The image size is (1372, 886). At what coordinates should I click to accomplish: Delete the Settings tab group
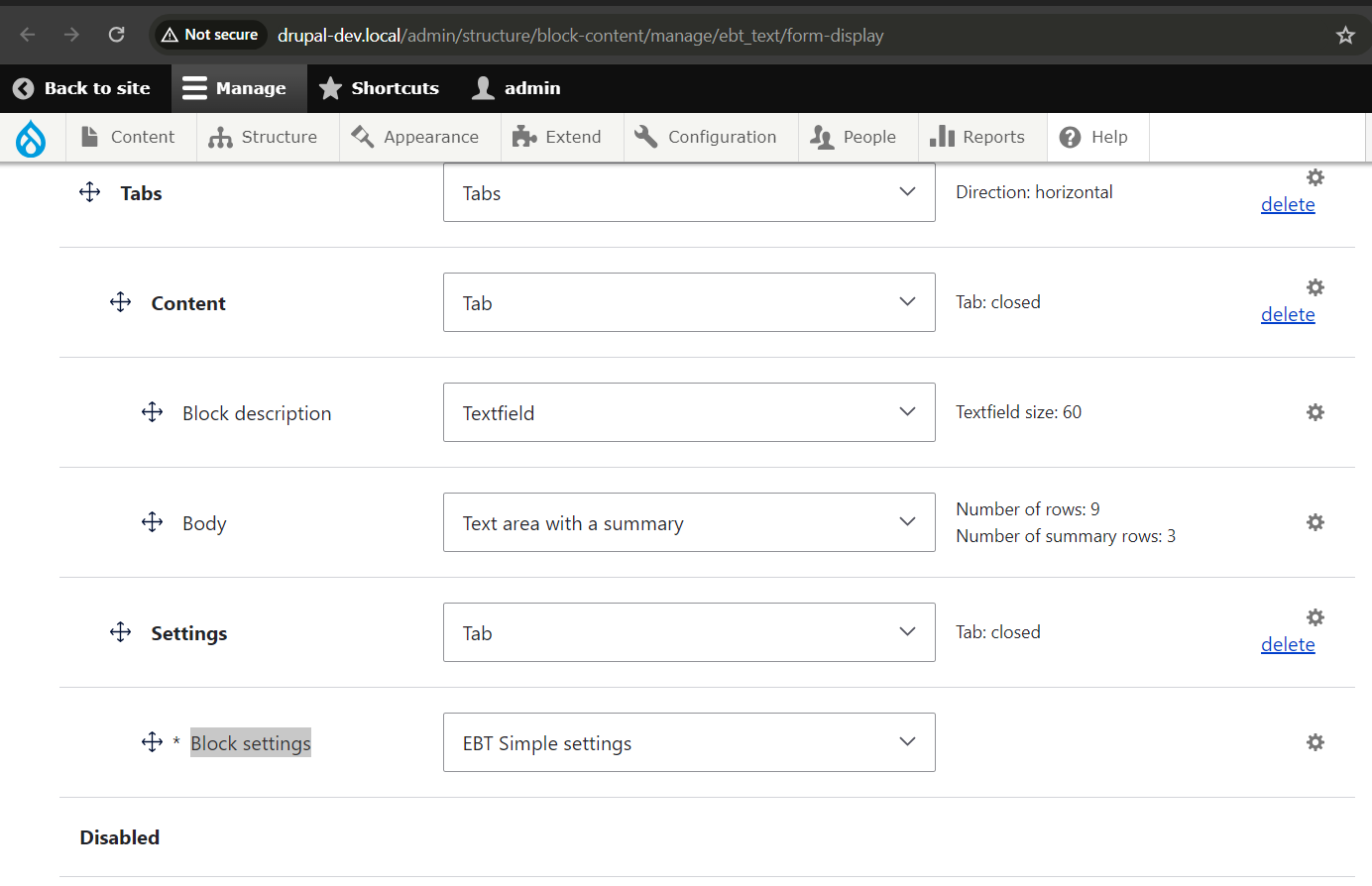point(1288,644)
